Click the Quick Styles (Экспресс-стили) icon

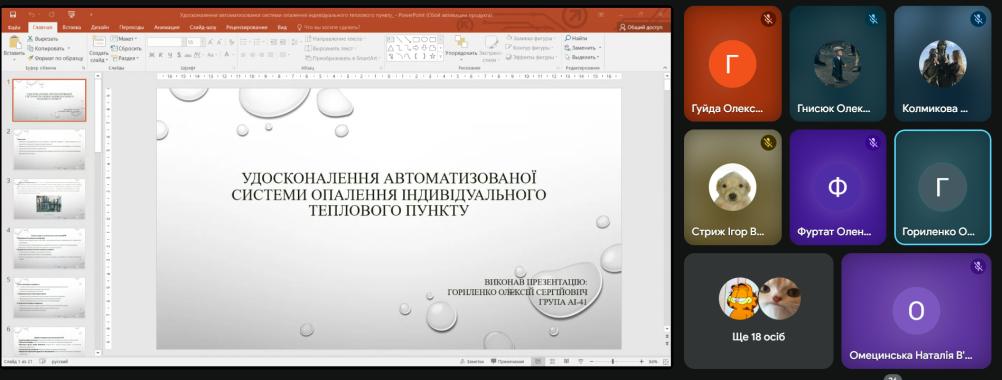pyautogui.click(x=491, y=43)
